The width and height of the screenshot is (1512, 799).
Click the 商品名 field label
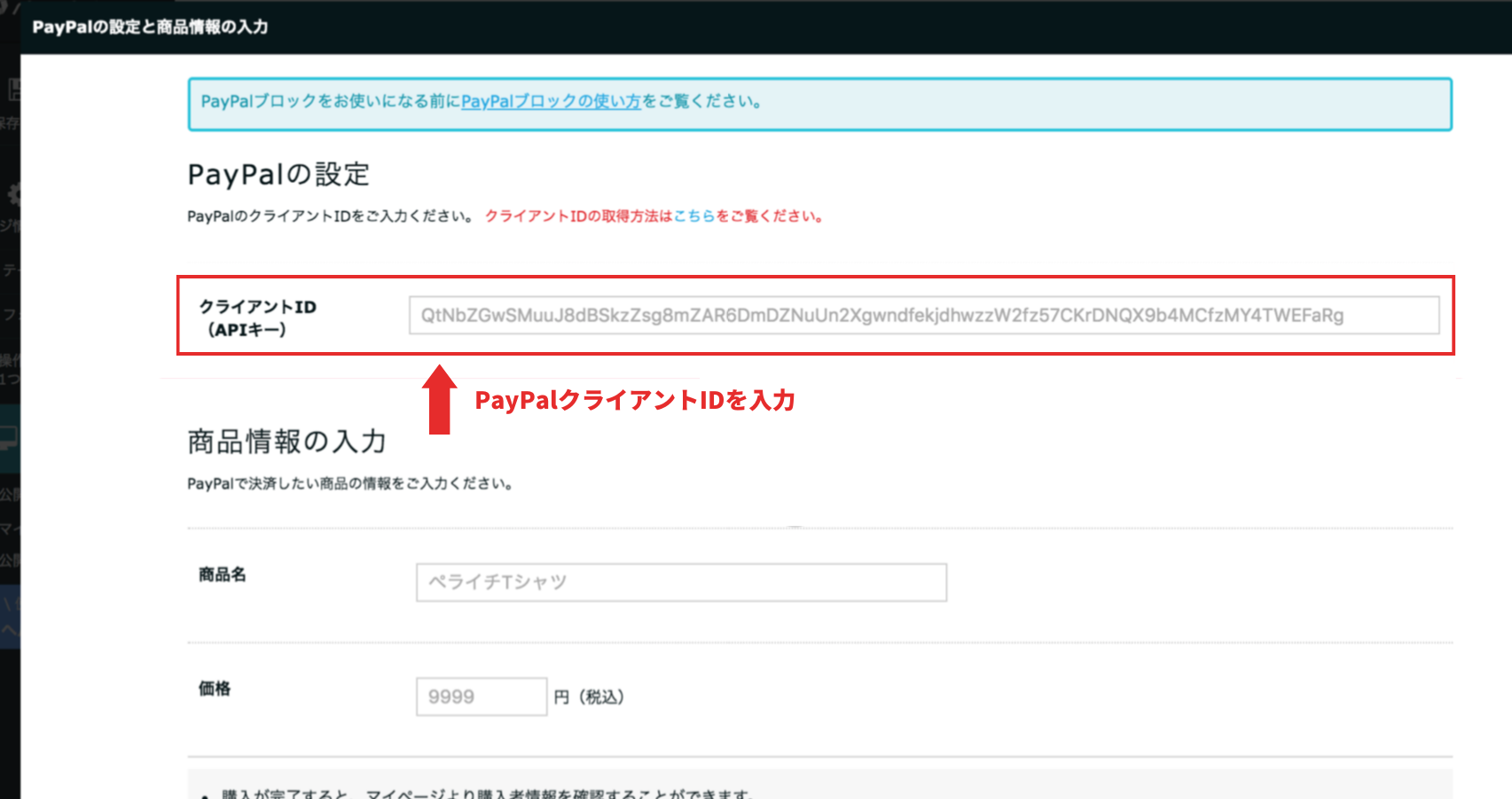[223, 575]
